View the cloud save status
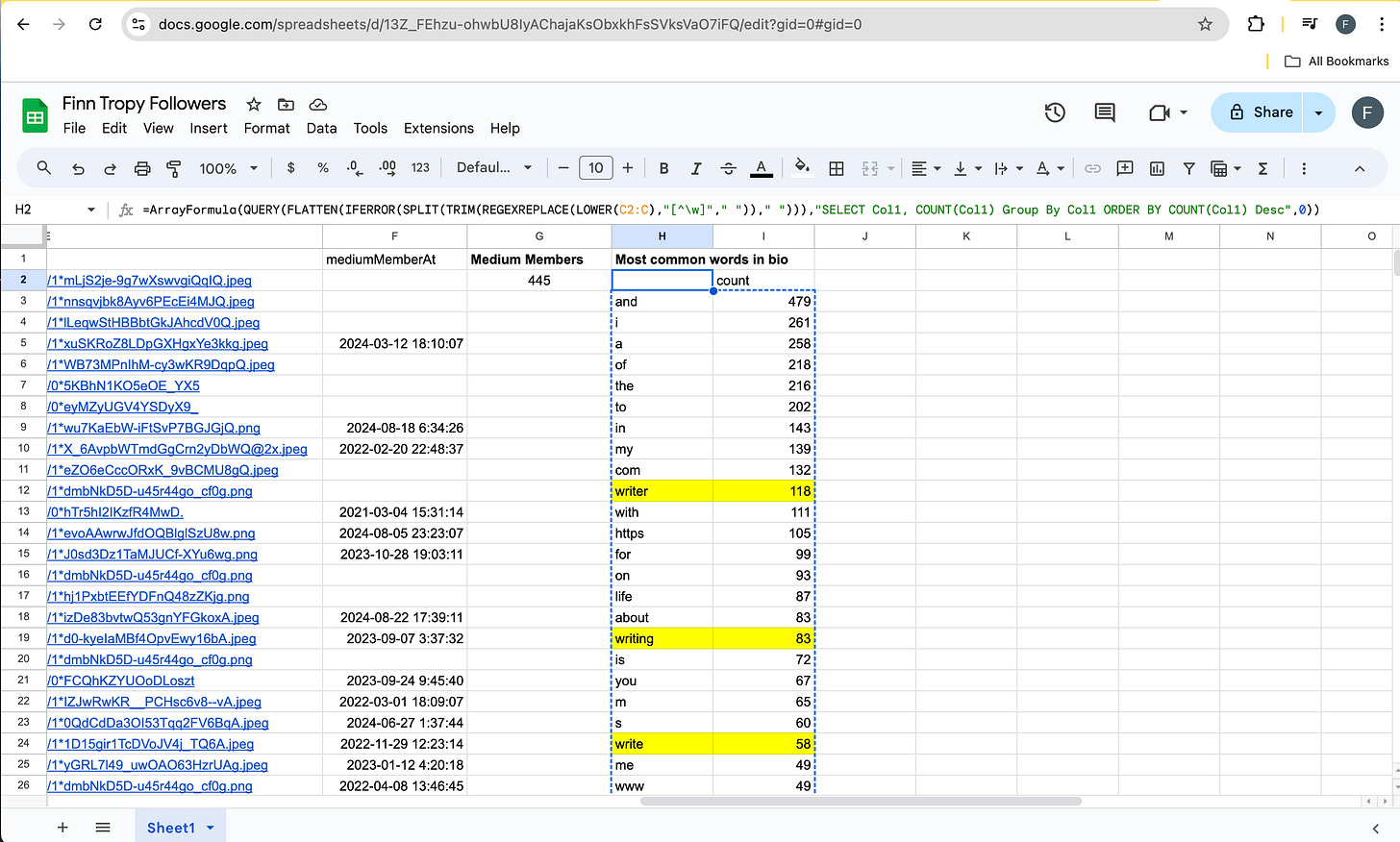 (318, 104)
